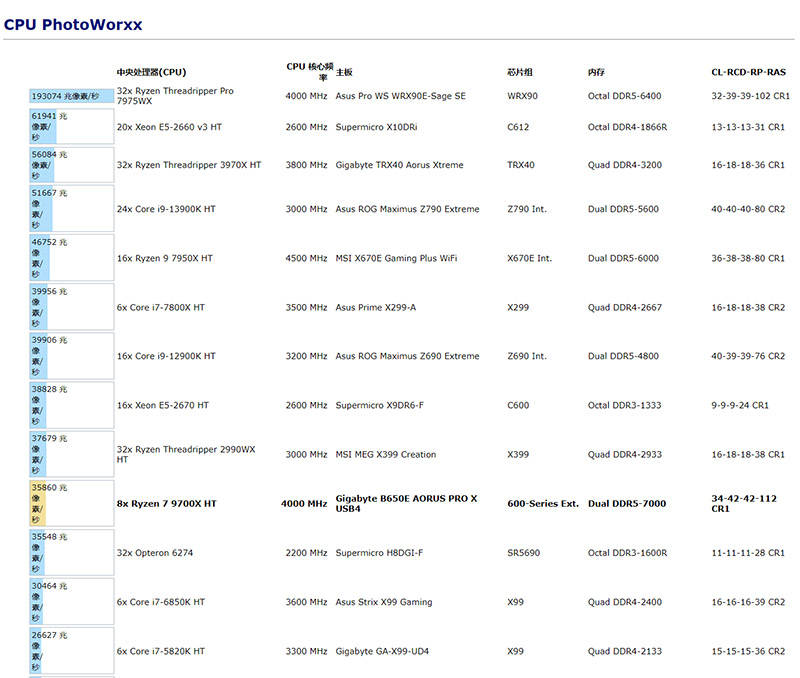Click the Gigabyte GA-X99-UD4 motherboard cell

(382, 651)
